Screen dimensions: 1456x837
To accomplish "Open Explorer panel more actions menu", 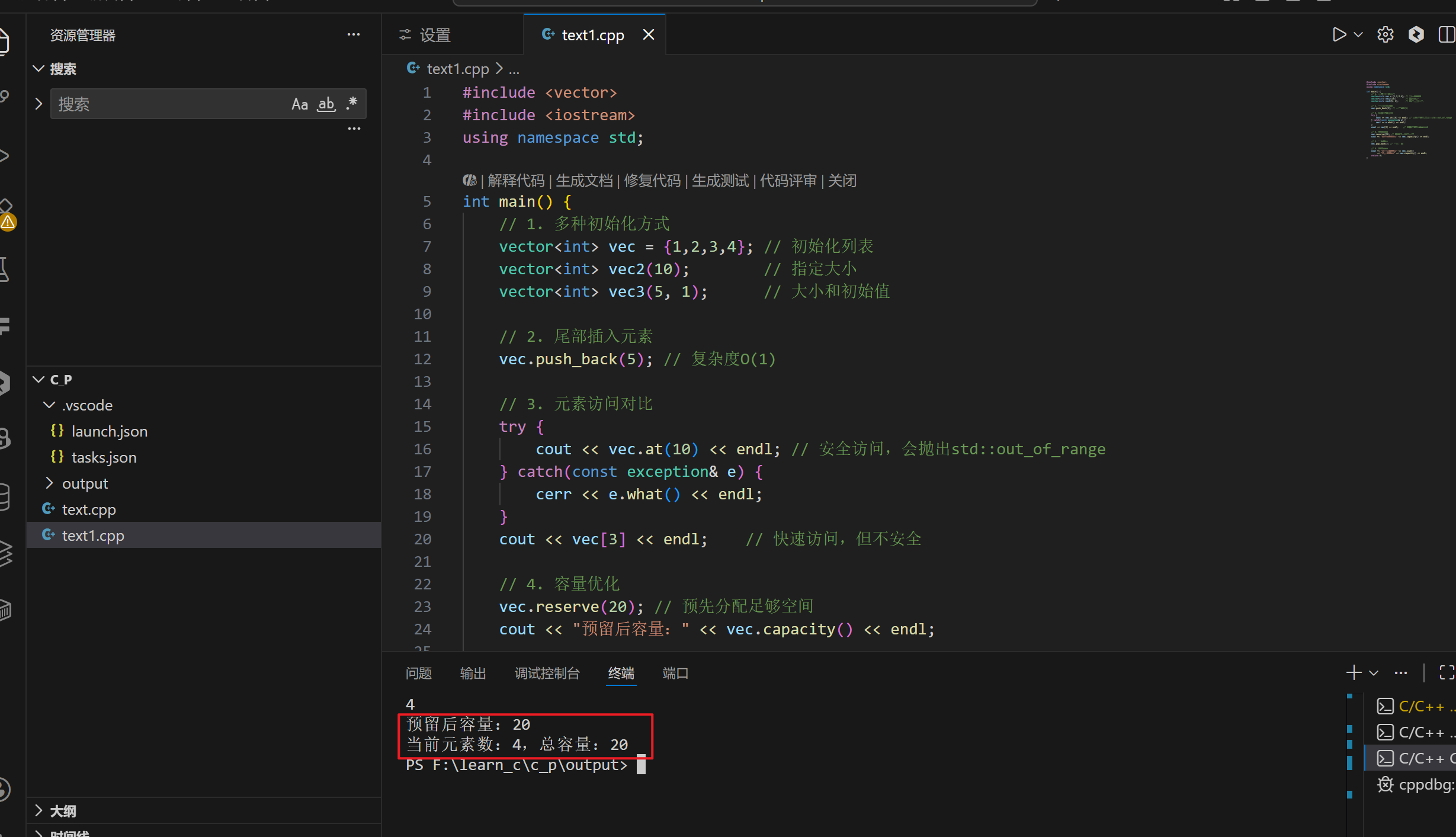I will (x=354, y=35).
